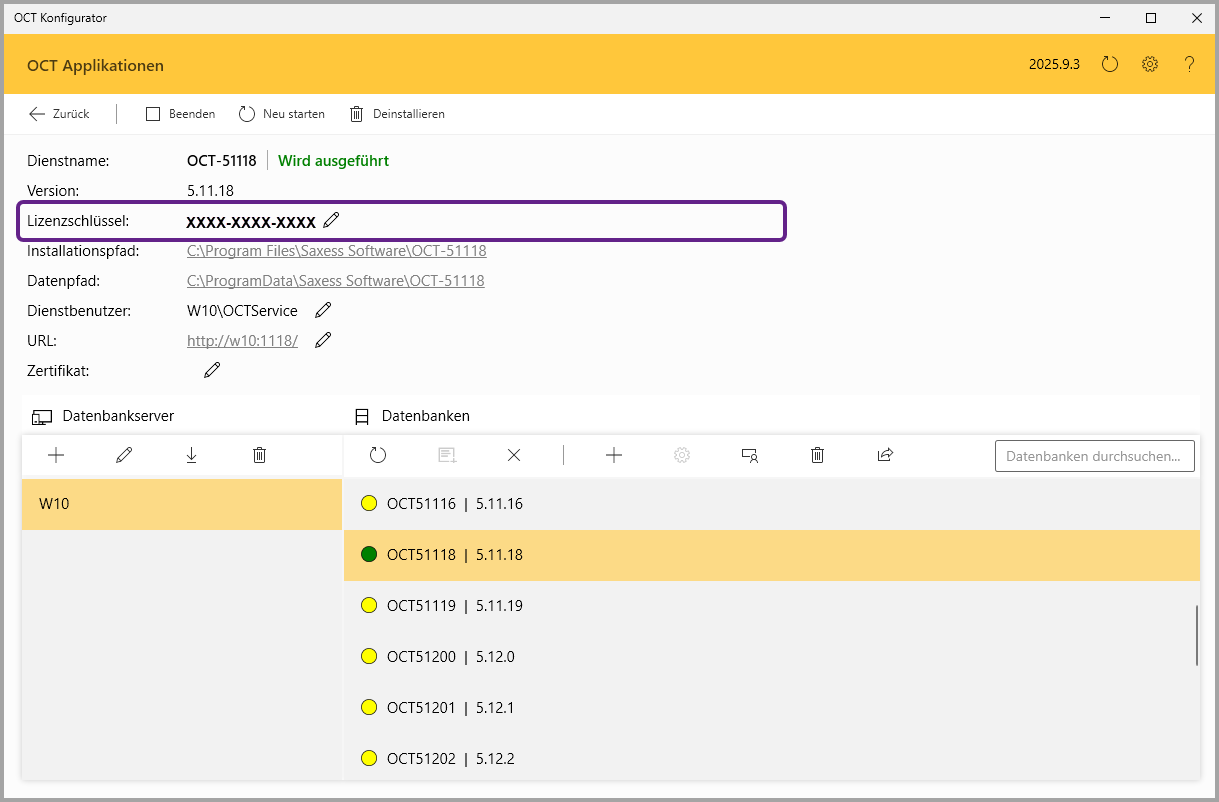Refresh the Datenbanken list
This screenshot has width=1219, height=802.
click(377, 455)
